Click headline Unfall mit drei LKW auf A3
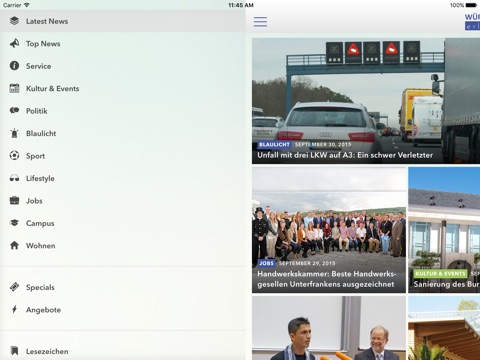This screenshot has height=360, width=480. click(345, 155)
